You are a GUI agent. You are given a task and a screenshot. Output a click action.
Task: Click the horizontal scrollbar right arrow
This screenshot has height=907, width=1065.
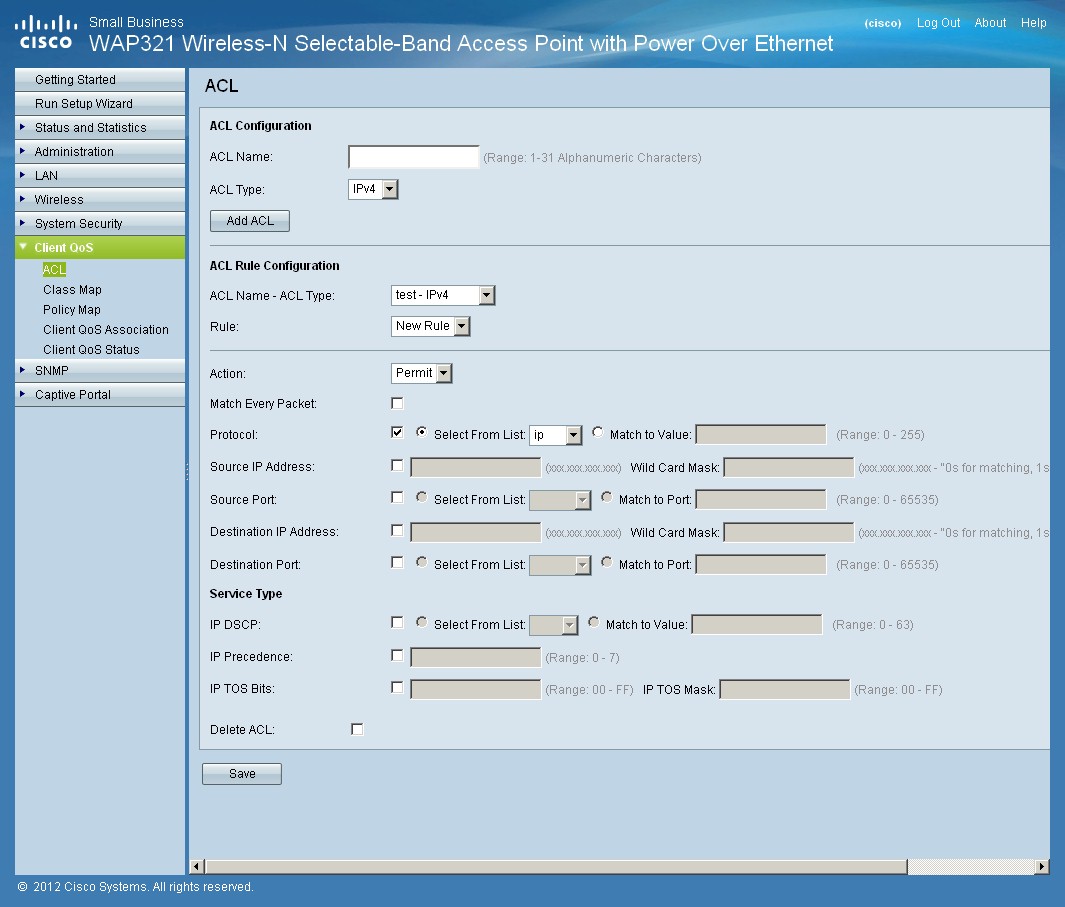click(x=1041, y=866)
